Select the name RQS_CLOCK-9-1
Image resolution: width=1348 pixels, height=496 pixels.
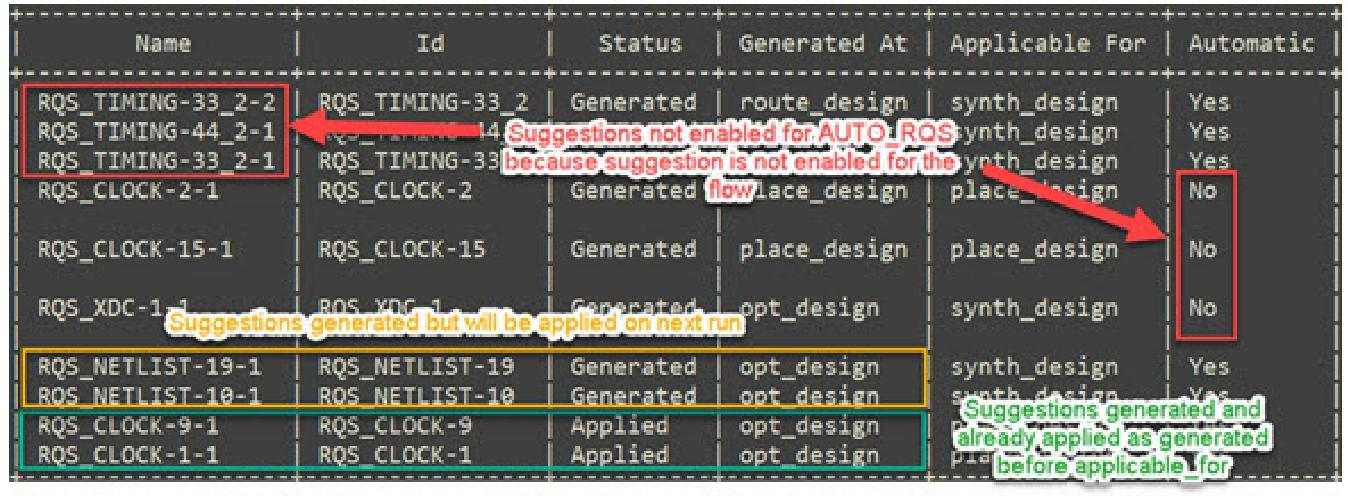129,424
